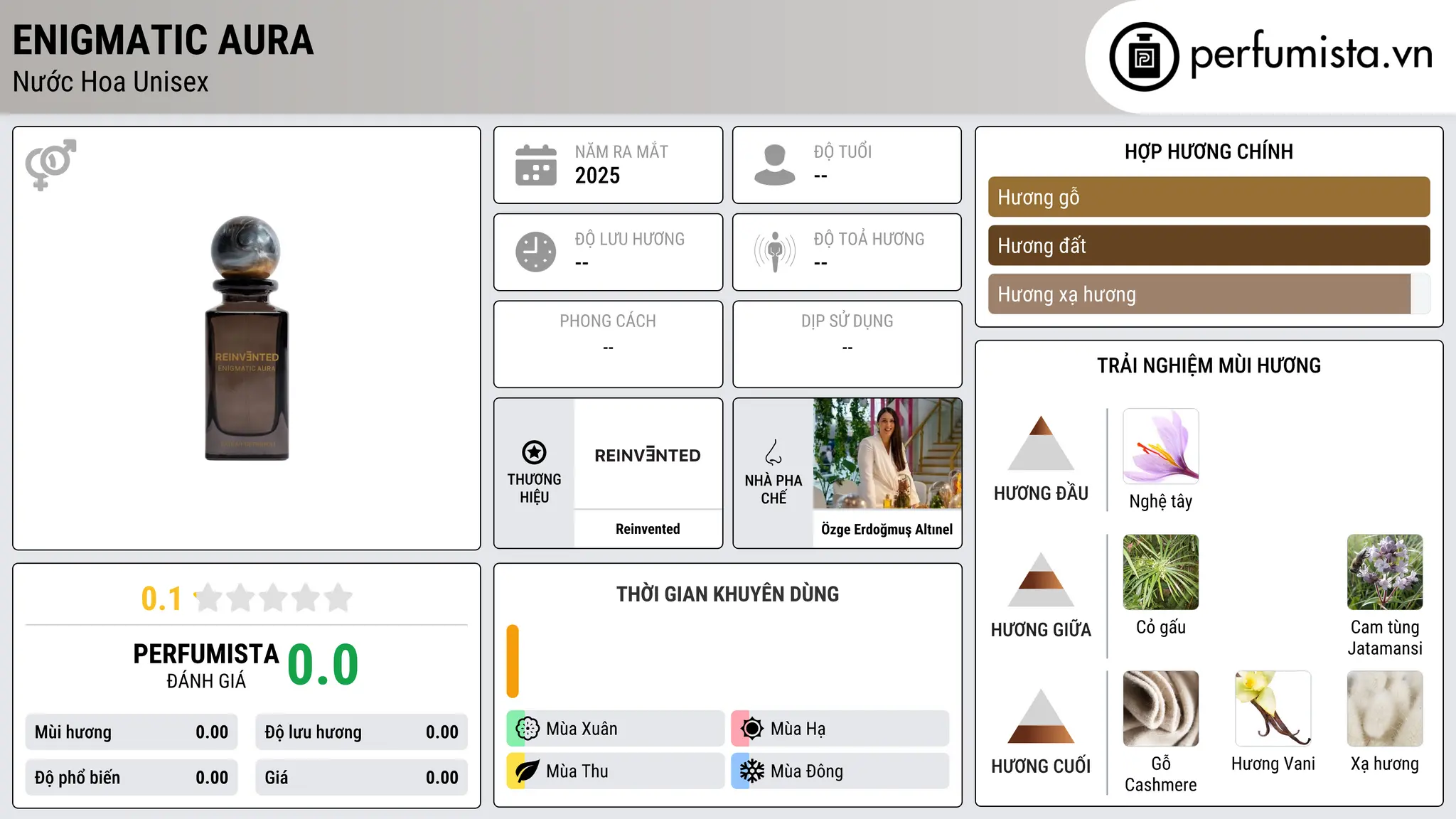The height and width of the screenshot is (819, 1456).
Task: Click the Reinvented brand logo
Action: (648, 455)
